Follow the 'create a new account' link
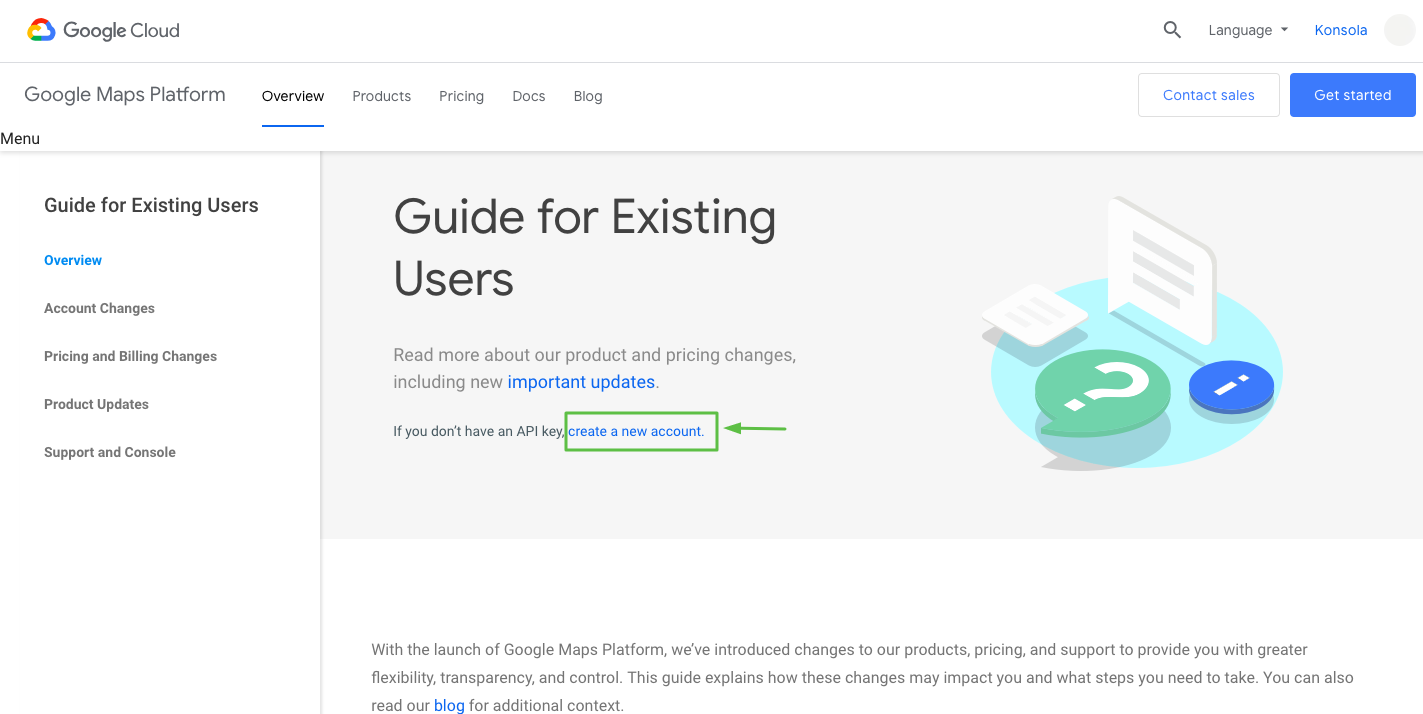The height and width of the screenshot is (714, 1423). [x=636, y=432]
